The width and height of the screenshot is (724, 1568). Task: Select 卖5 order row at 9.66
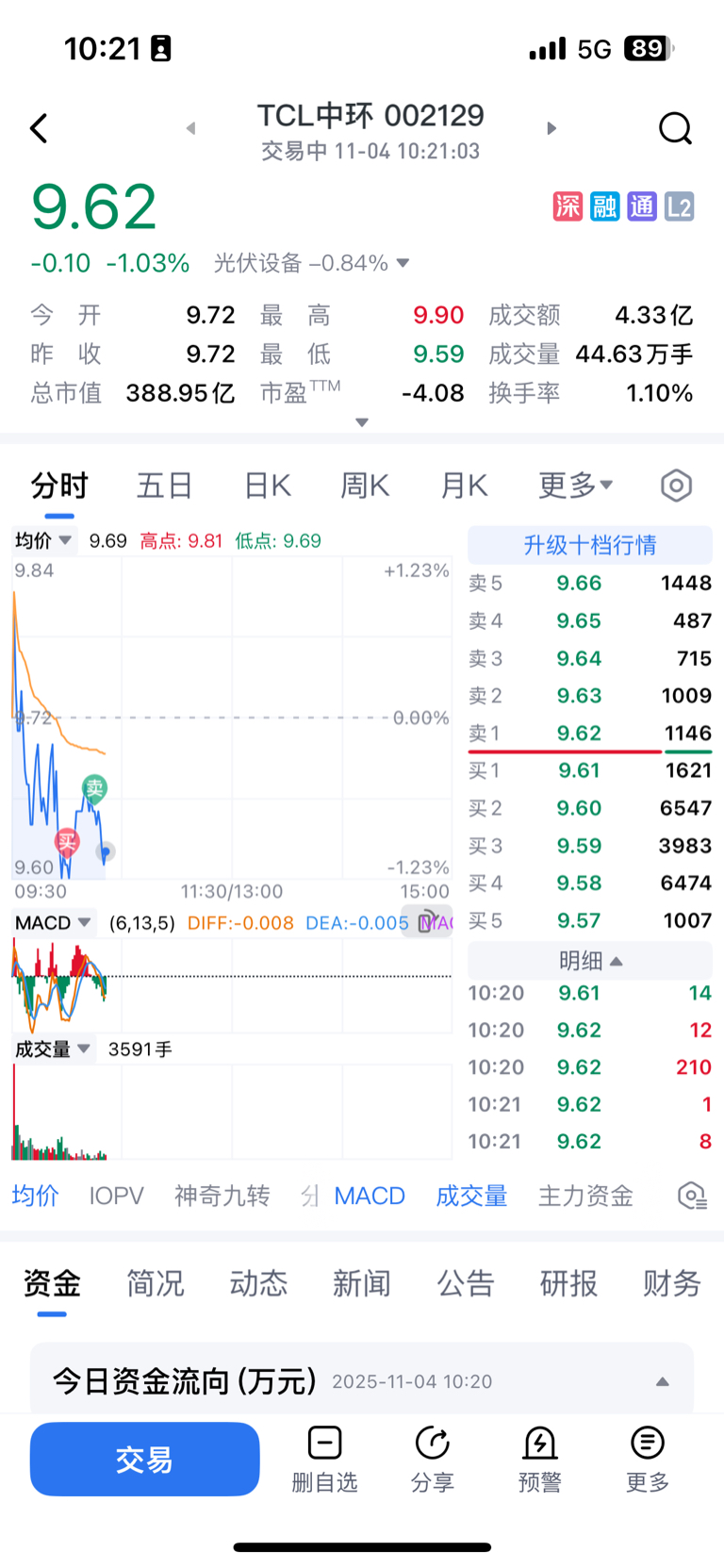(x=590, y=583)
